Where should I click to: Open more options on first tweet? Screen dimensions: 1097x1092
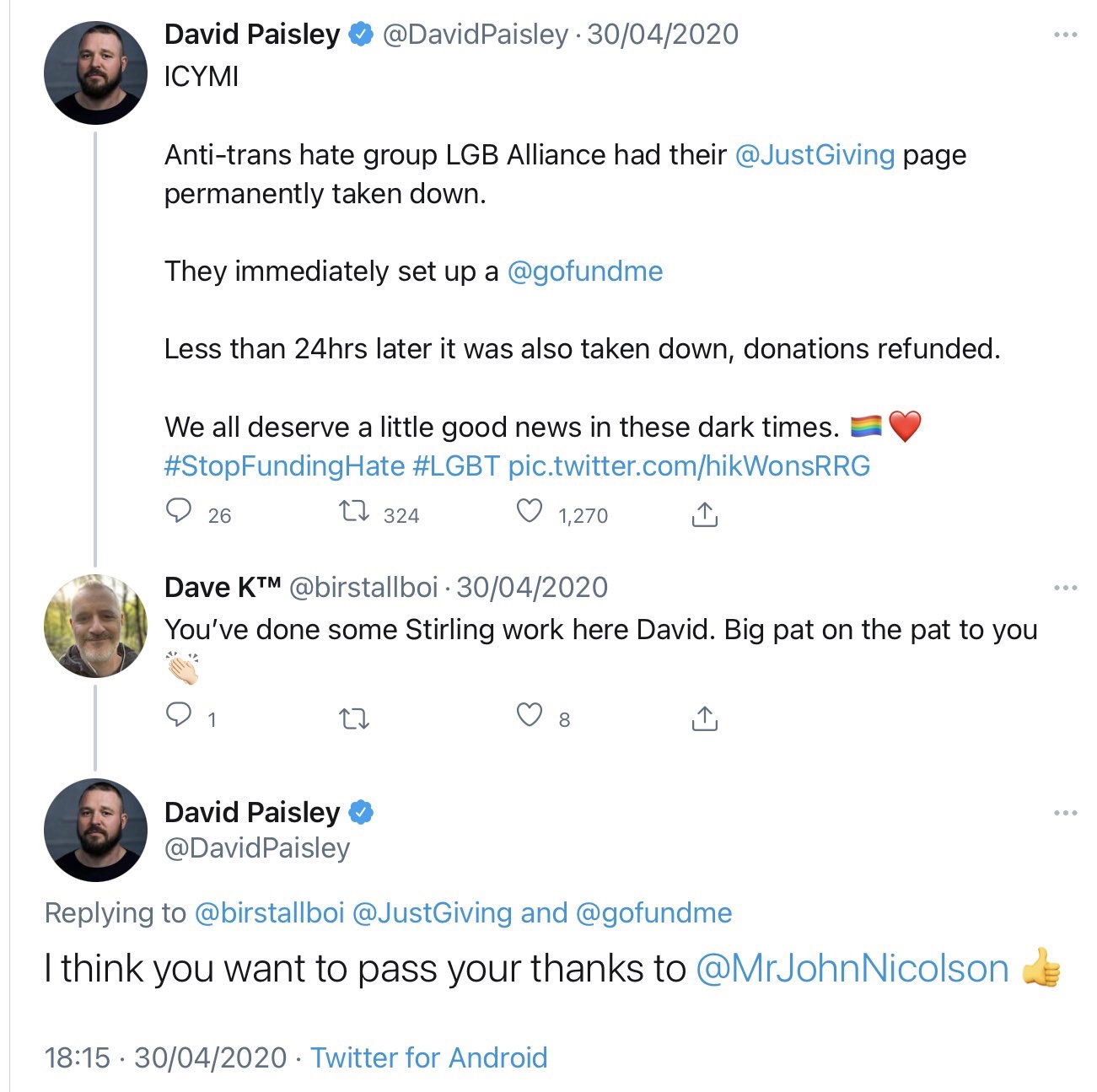point(1065,35)
